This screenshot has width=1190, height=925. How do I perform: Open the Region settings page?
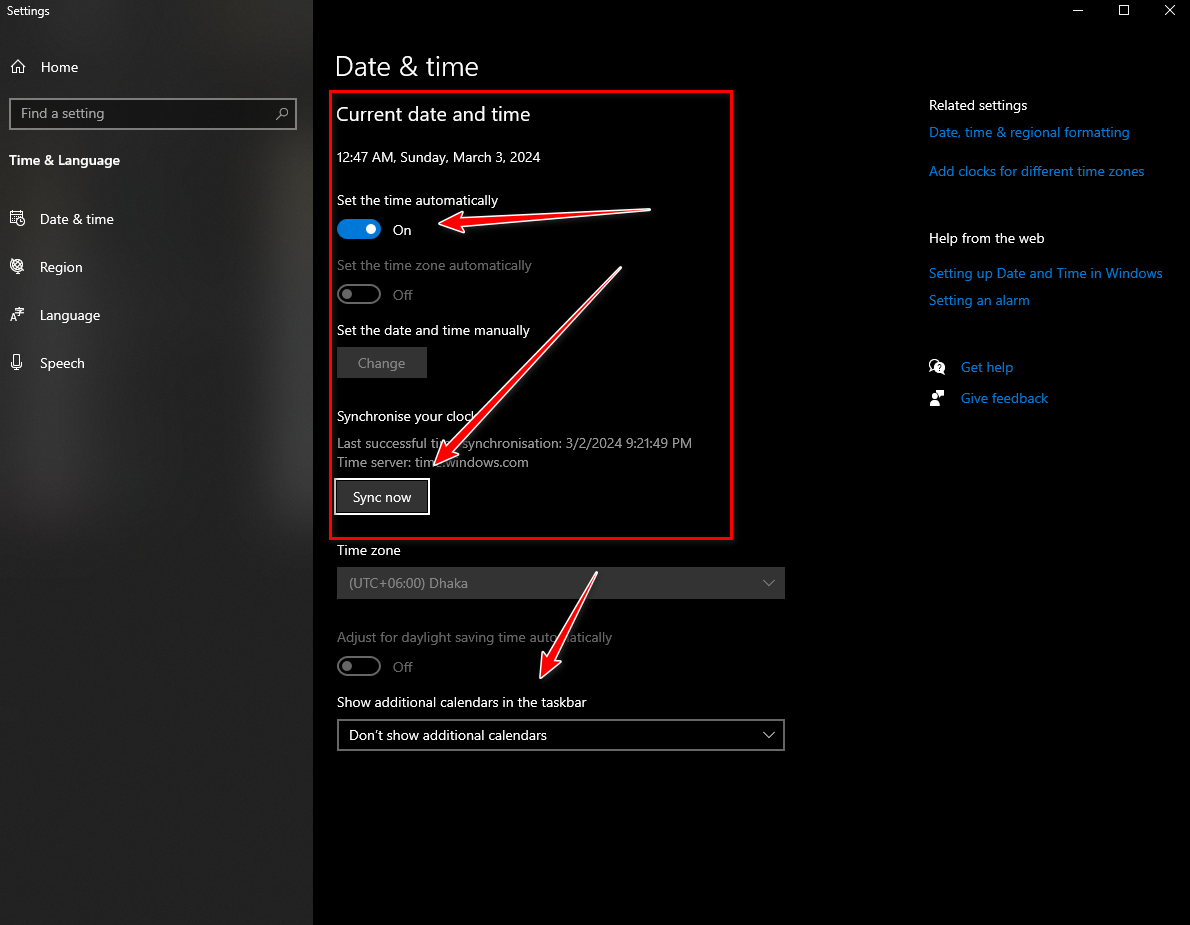click(61, 267)
